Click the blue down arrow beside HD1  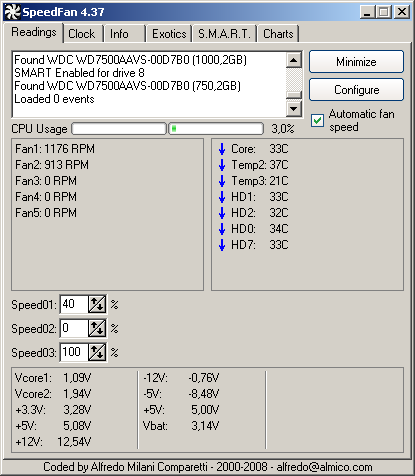click(222, 197)
